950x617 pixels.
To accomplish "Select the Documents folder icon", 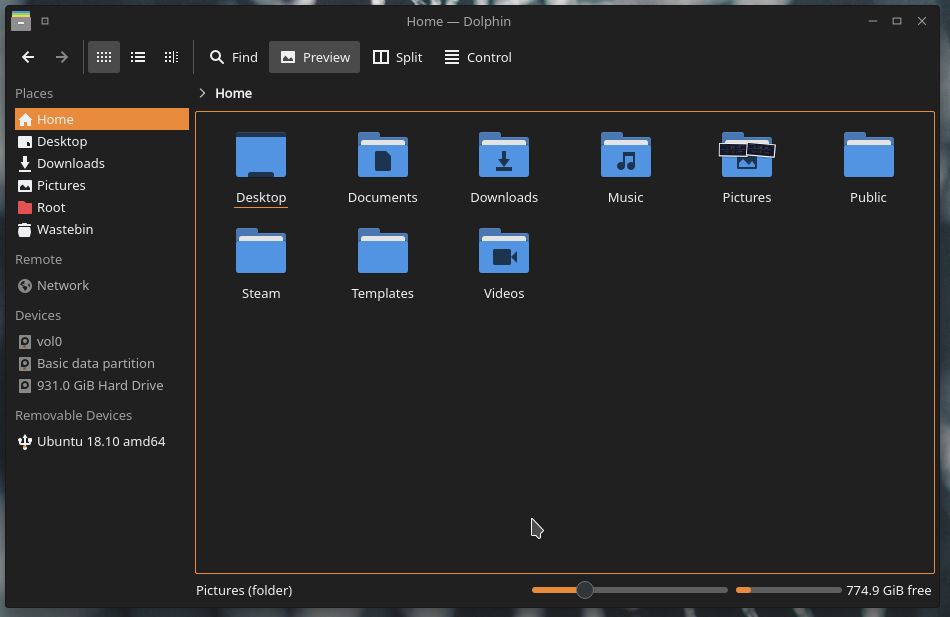I will (382, 155).
